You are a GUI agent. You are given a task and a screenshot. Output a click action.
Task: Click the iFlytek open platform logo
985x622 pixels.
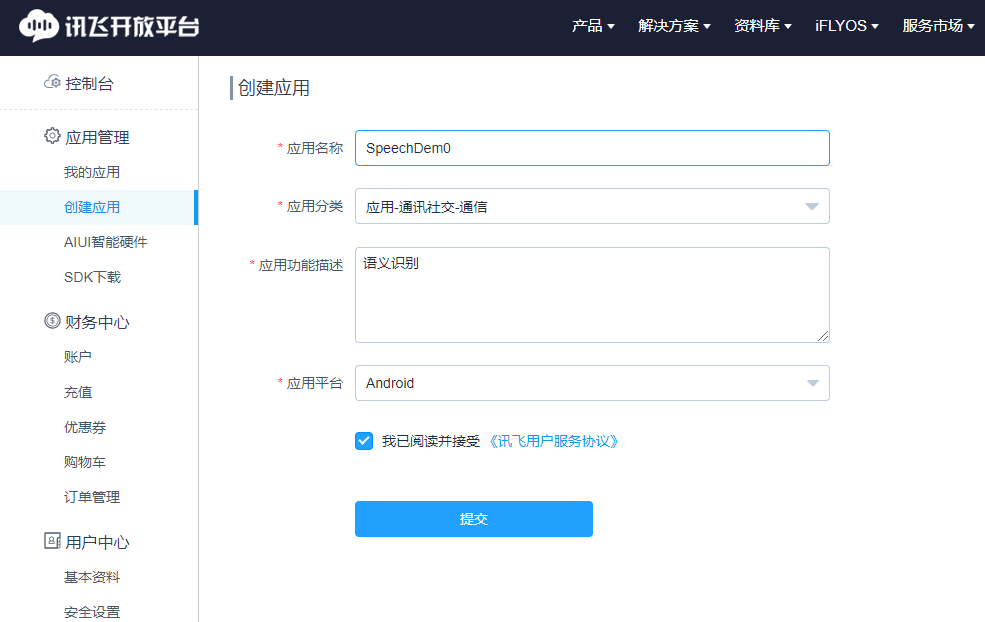(x=109, y=26)
